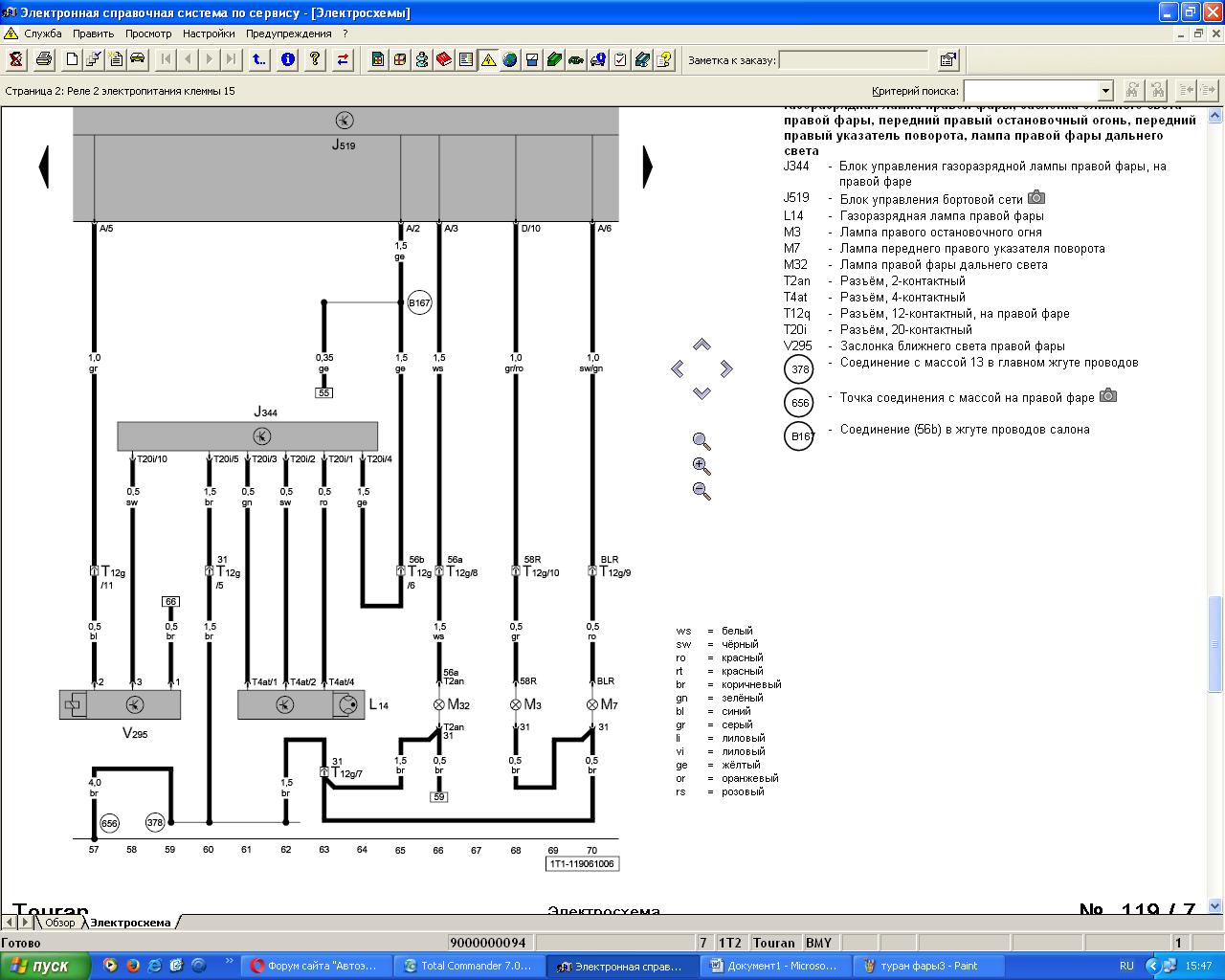Viewport: 1225px width, 980px height.
Task: Go to previous diagram page with left black arrow
Action: click(x=43, y=167)
